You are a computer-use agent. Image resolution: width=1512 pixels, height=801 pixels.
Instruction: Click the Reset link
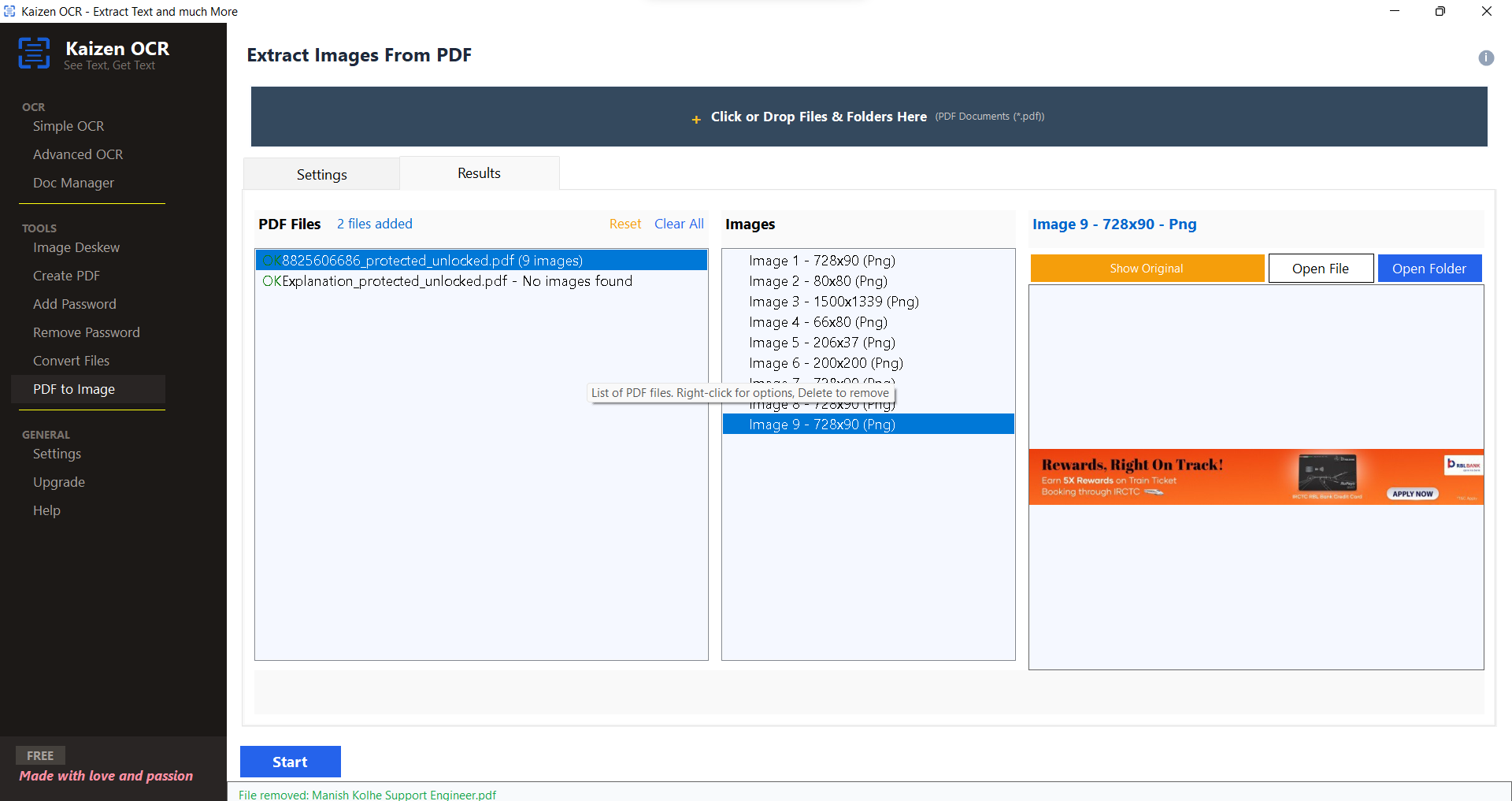tap(624, 224)
